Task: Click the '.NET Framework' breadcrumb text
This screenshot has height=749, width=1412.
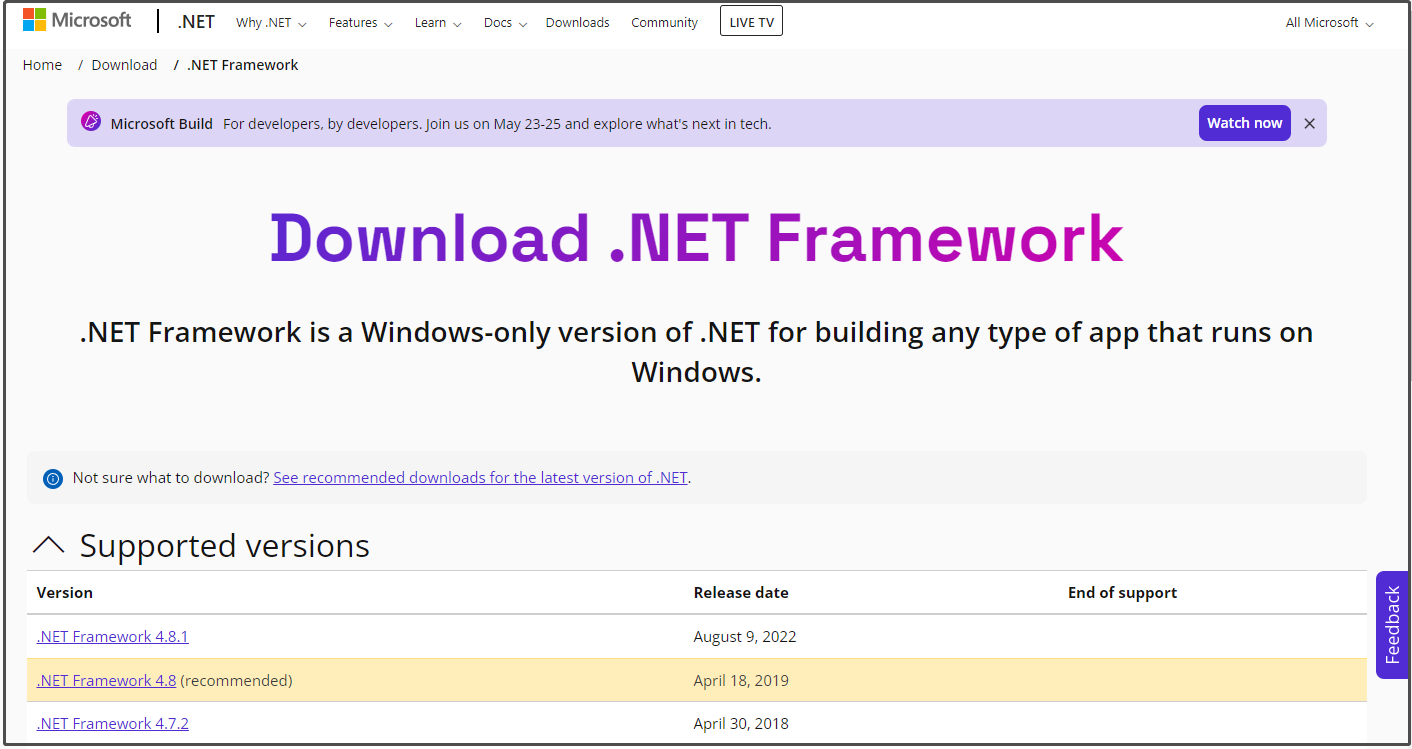Action: coord(242,65)
